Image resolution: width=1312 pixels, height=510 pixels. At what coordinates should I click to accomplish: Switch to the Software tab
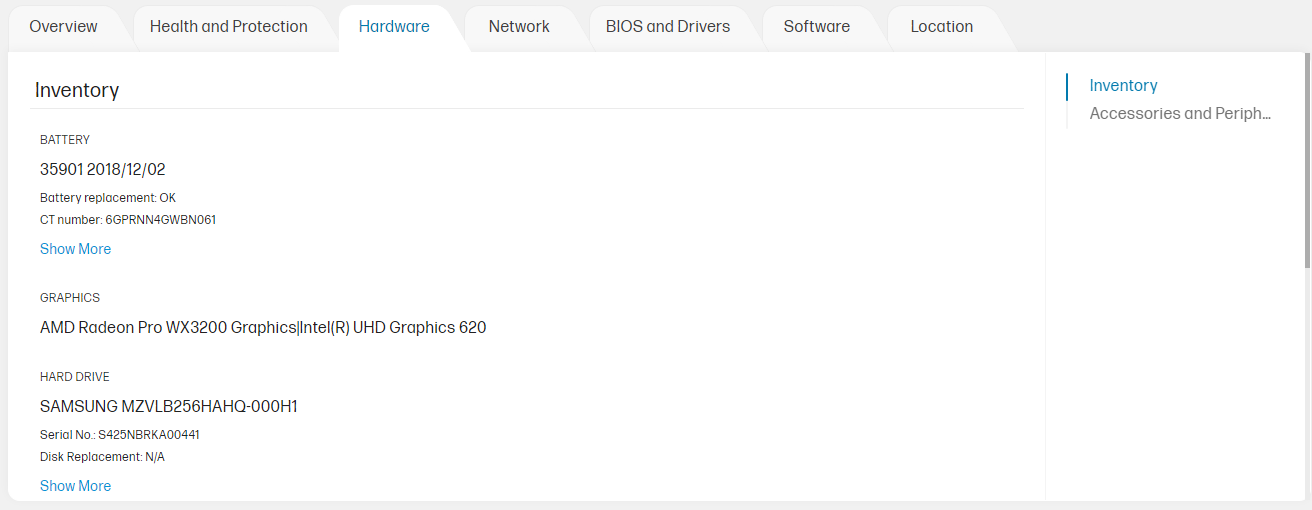click(816, 27)
